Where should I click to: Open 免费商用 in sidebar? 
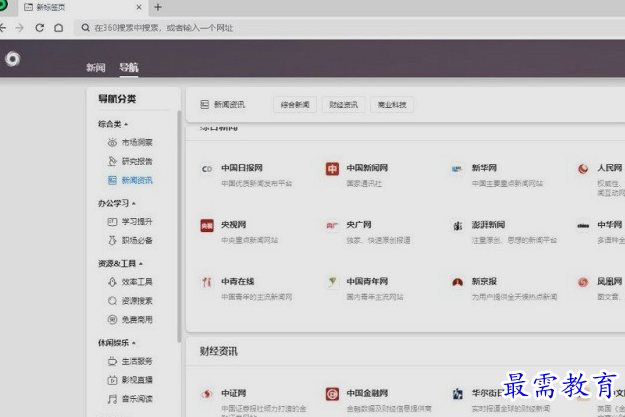pos(130,319)
